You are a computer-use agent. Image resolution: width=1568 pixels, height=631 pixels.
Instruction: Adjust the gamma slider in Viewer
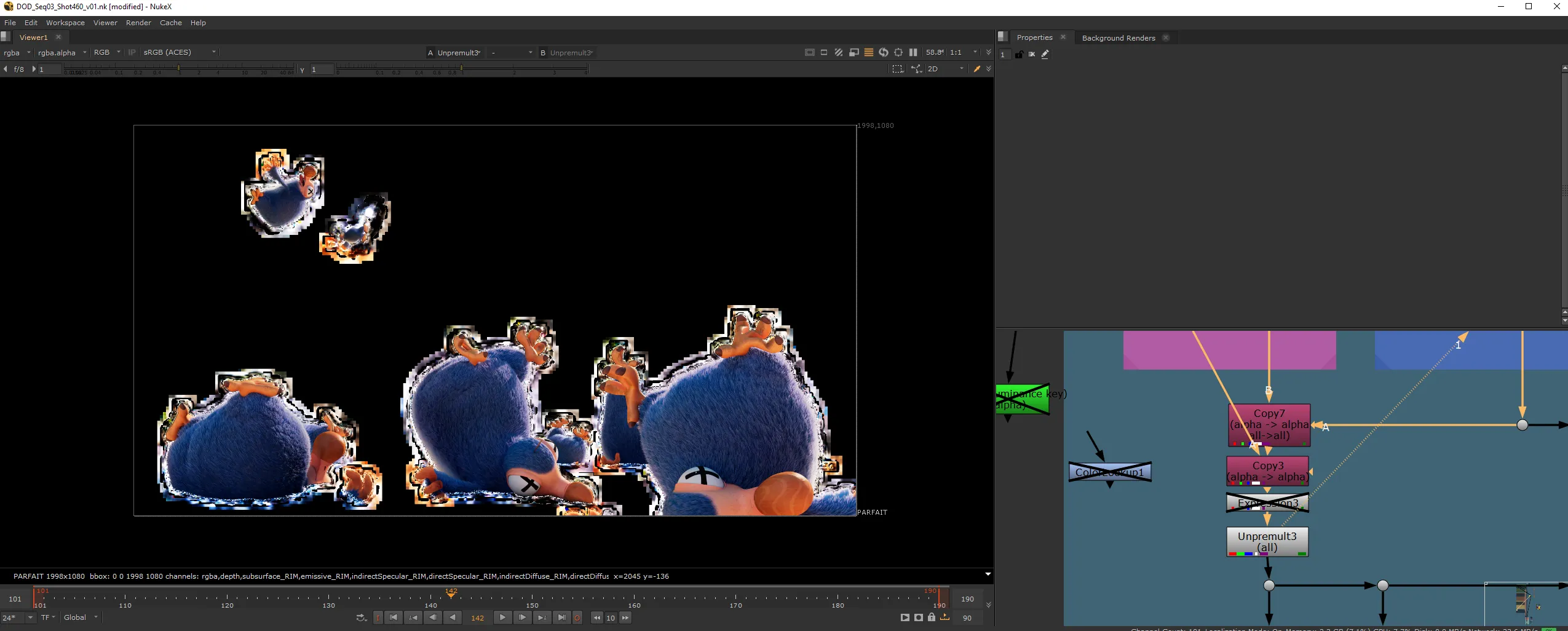coord(462,69)
